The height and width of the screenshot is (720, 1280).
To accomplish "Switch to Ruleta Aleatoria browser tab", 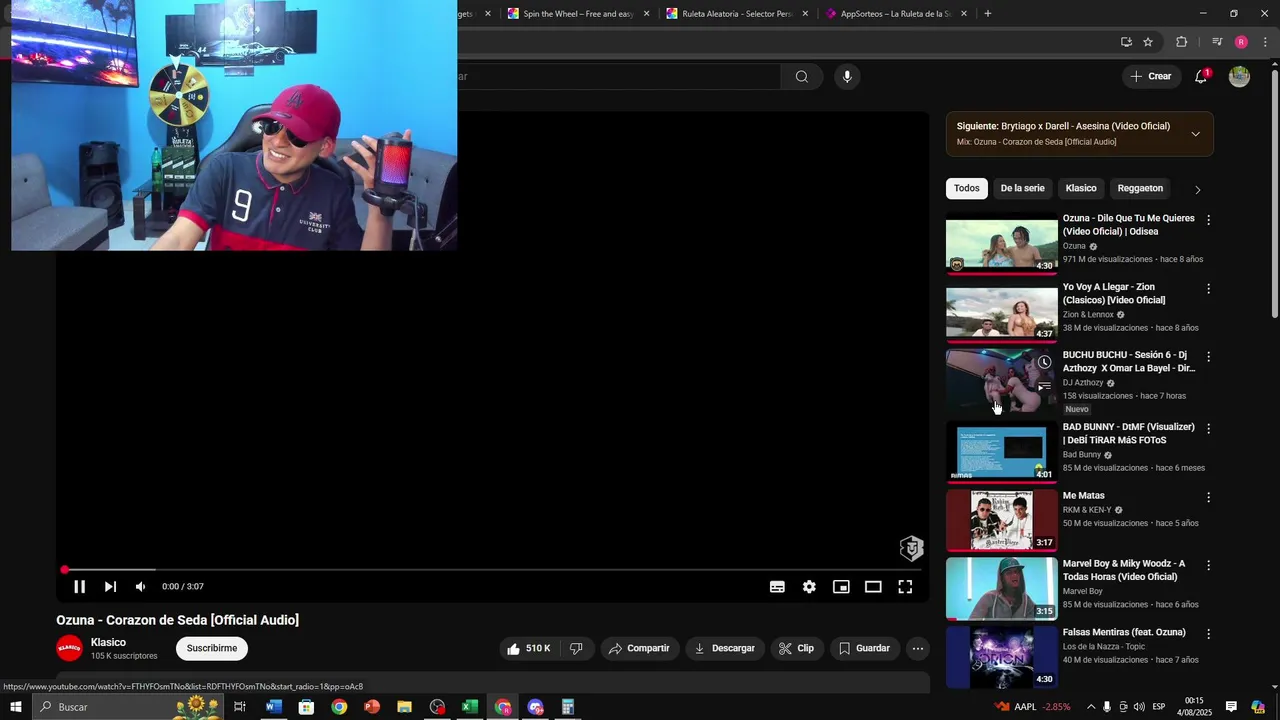I will [736, 14].
